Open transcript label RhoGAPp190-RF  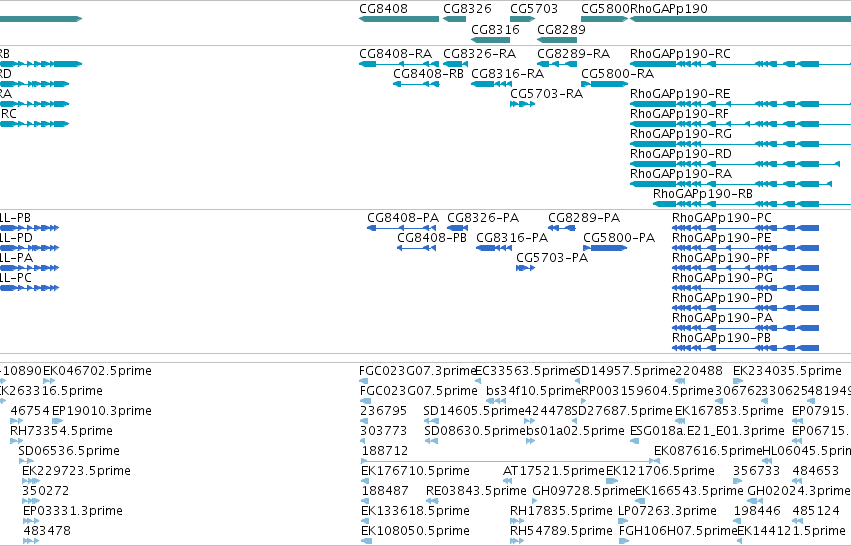[x=679, y=114]
